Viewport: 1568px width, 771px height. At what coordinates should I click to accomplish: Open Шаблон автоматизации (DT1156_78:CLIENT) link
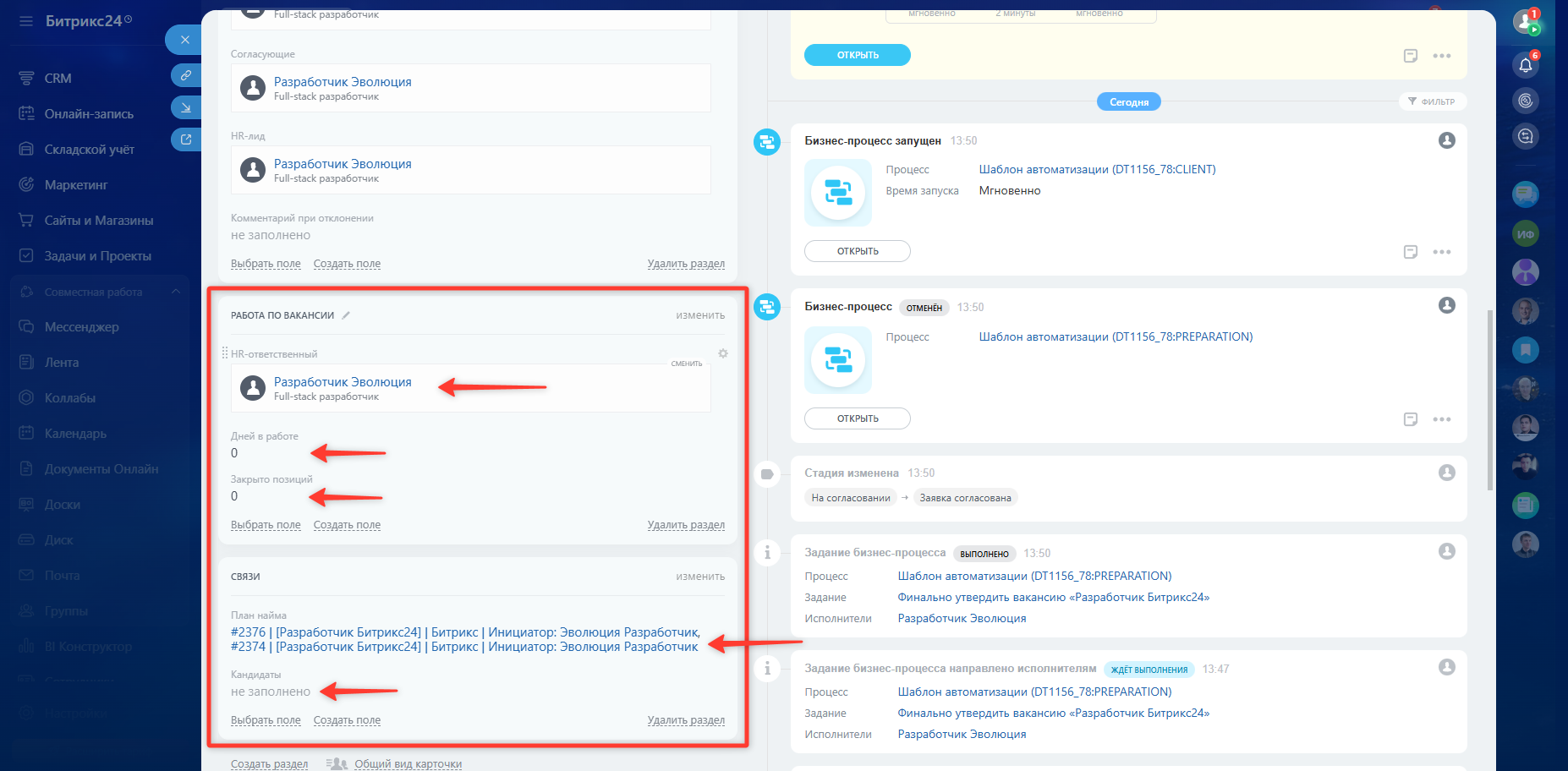pos(1097,170)
